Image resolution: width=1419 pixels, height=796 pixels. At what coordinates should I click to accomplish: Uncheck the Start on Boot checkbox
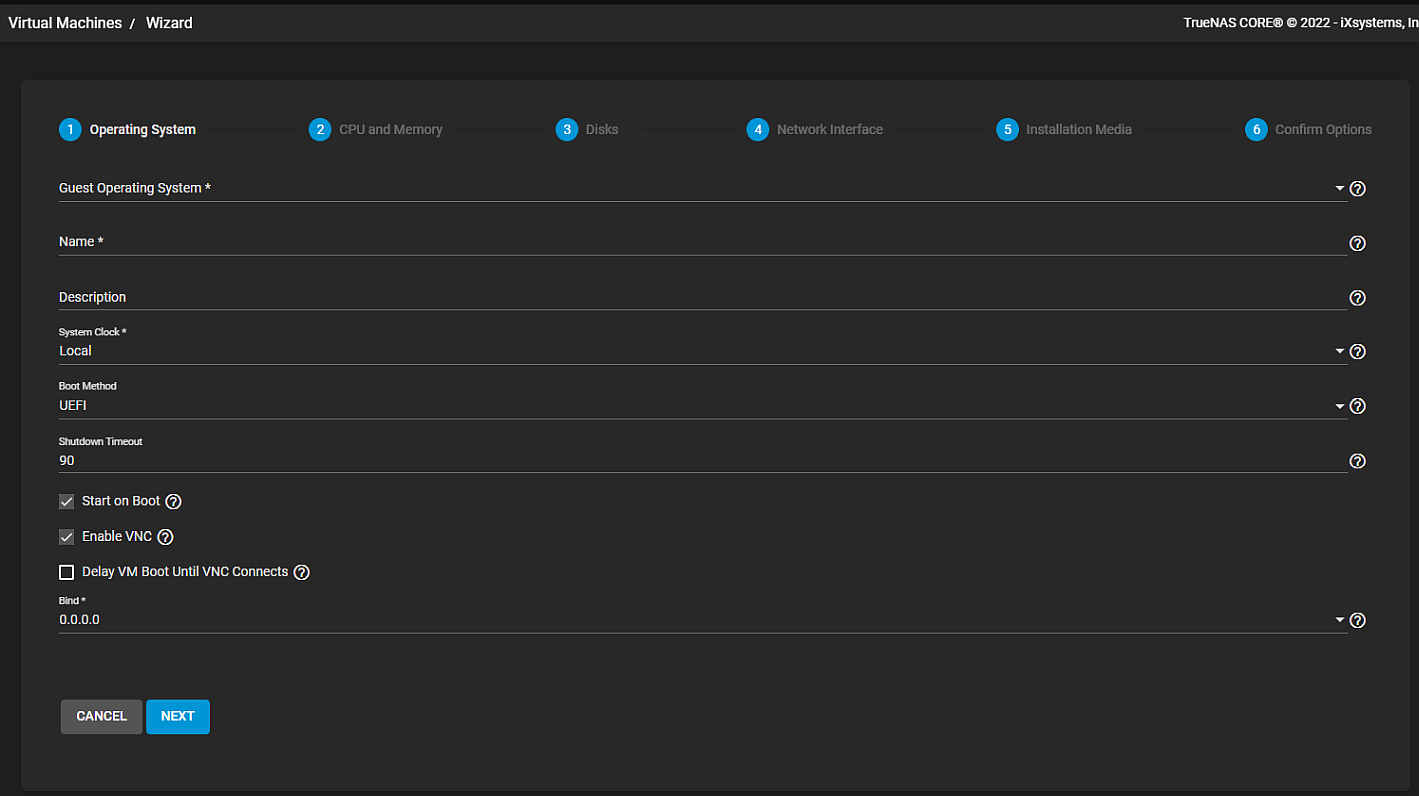pyautogui.click(x=67, y=502)
